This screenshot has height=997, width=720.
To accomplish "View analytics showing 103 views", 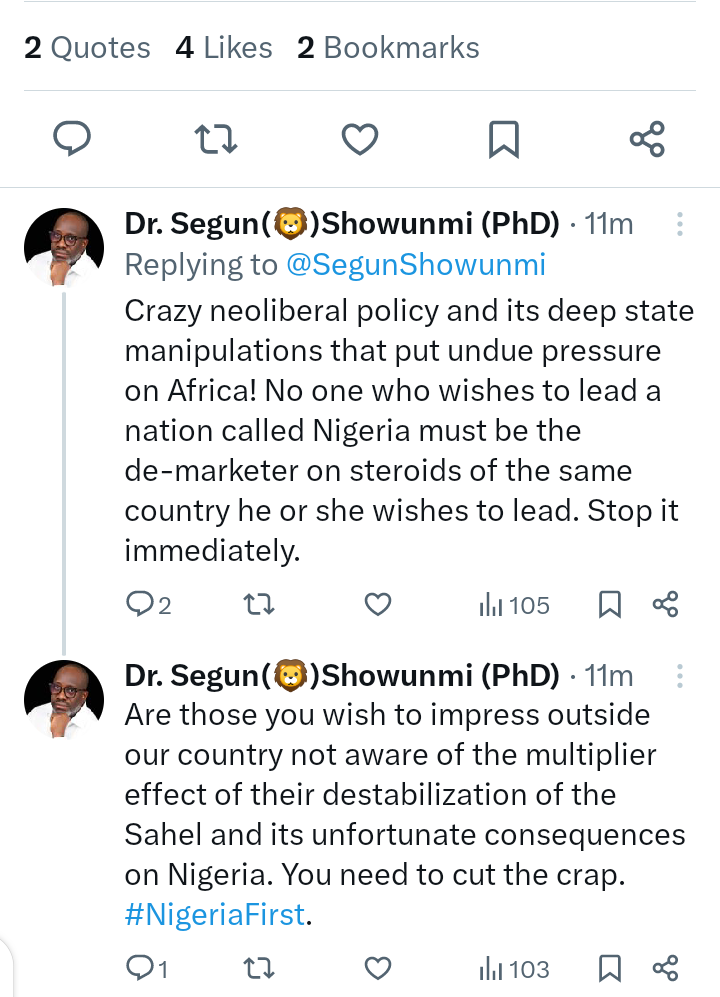I will click(x=514, y=969).
